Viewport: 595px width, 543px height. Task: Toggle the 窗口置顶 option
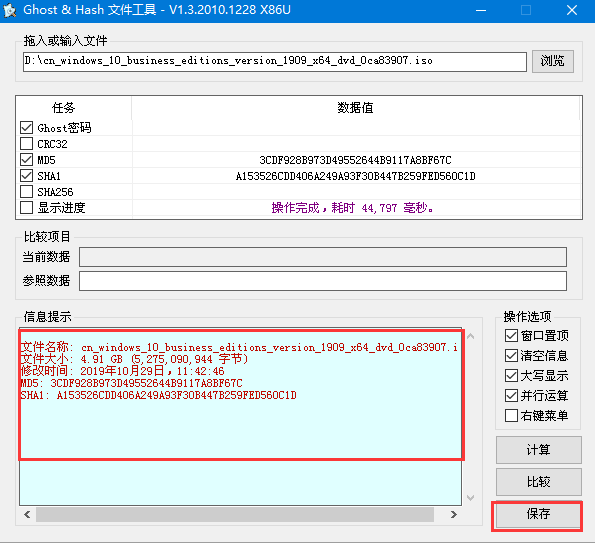511,335
